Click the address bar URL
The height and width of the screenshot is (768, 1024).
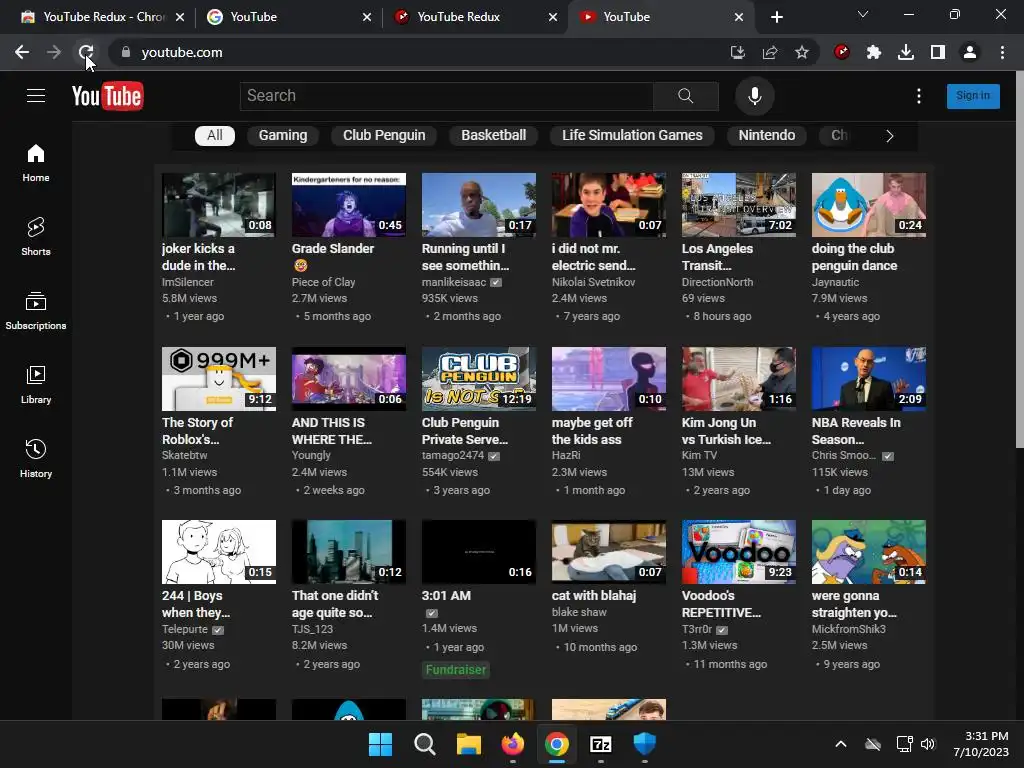tap(182, 52)
